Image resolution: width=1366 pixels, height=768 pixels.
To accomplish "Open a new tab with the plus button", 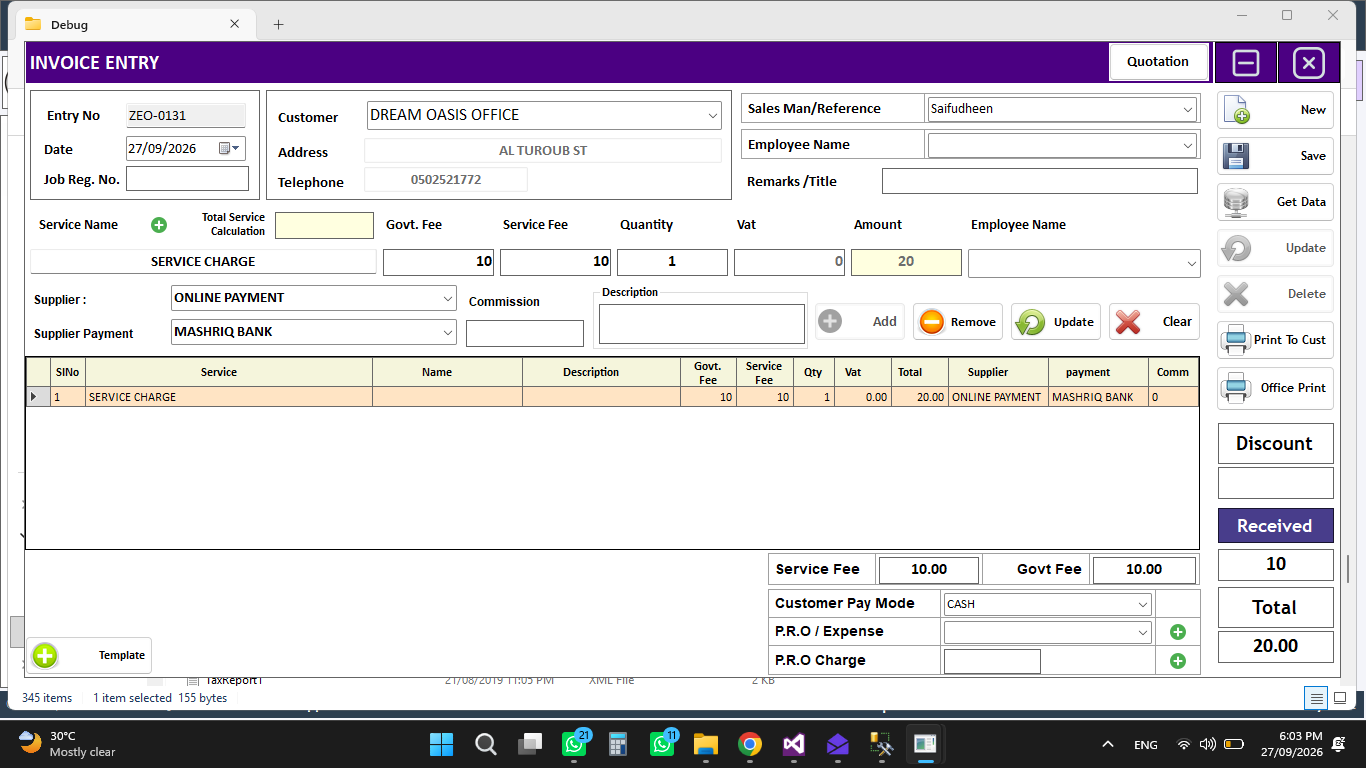I will click(x=278, y=25).
